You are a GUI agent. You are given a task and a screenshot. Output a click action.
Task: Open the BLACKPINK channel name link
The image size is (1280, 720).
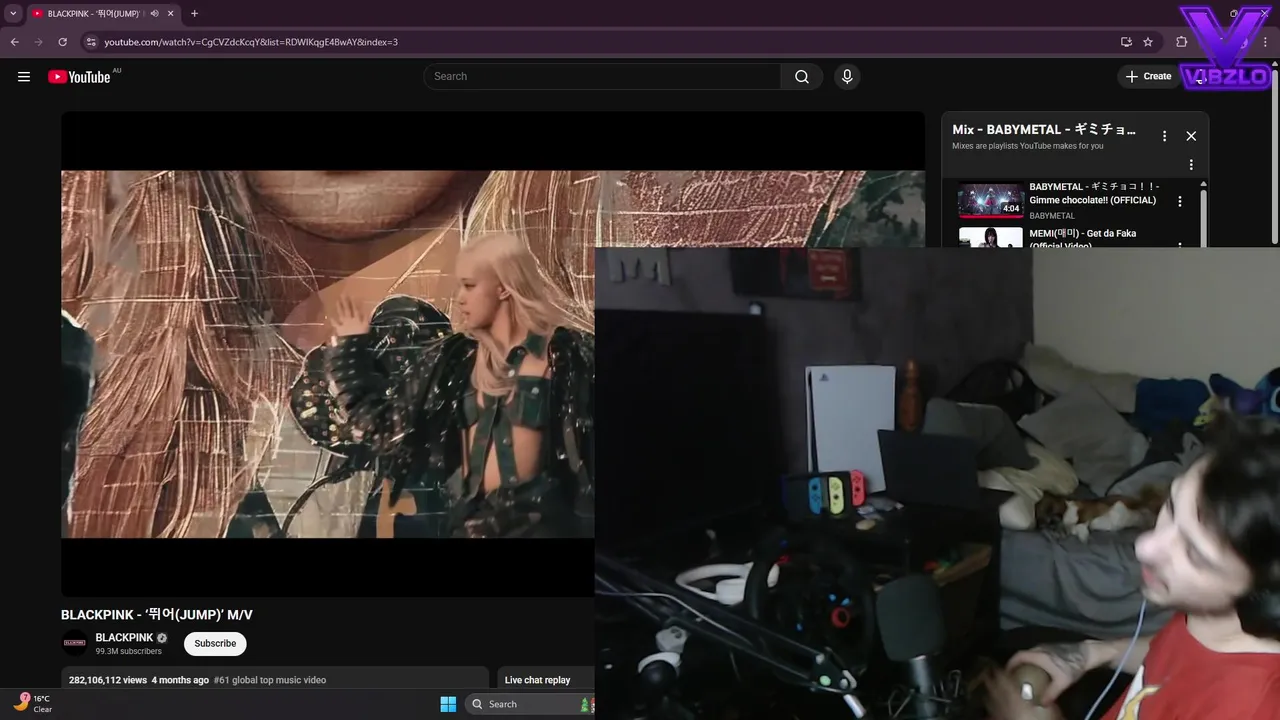[x=124, y=638]
